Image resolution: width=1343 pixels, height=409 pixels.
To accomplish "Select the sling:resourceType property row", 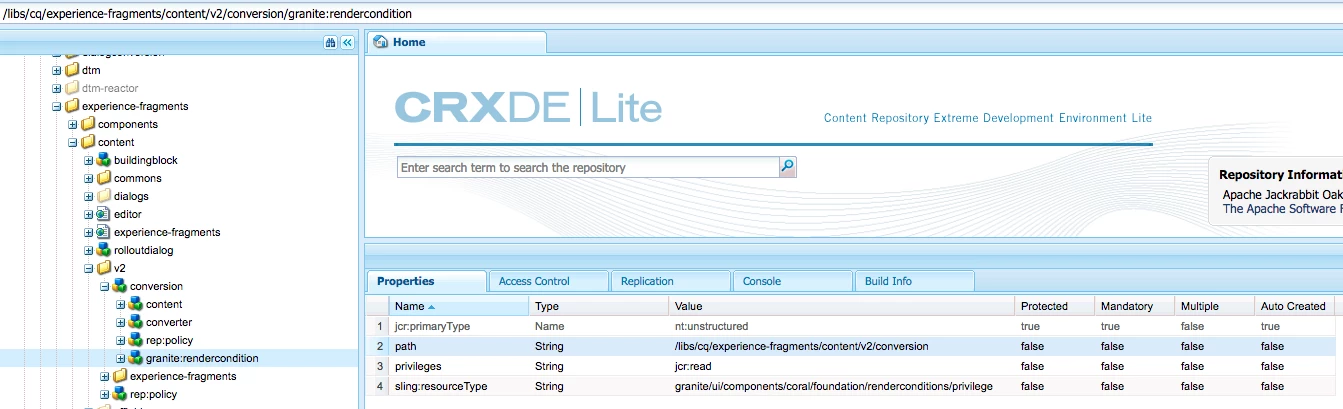I will (x=850, y=386).
